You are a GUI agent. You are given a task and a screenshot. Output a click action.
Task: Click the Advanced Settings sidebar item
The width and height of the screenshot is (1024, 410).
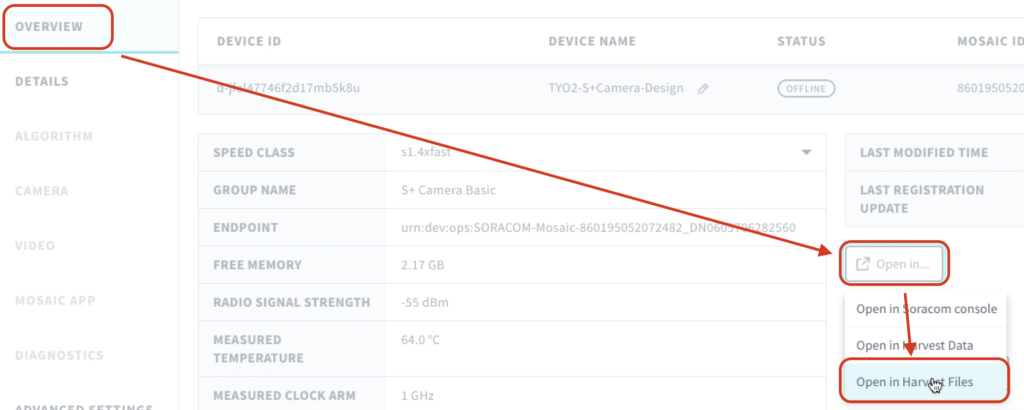coord(84,406)
